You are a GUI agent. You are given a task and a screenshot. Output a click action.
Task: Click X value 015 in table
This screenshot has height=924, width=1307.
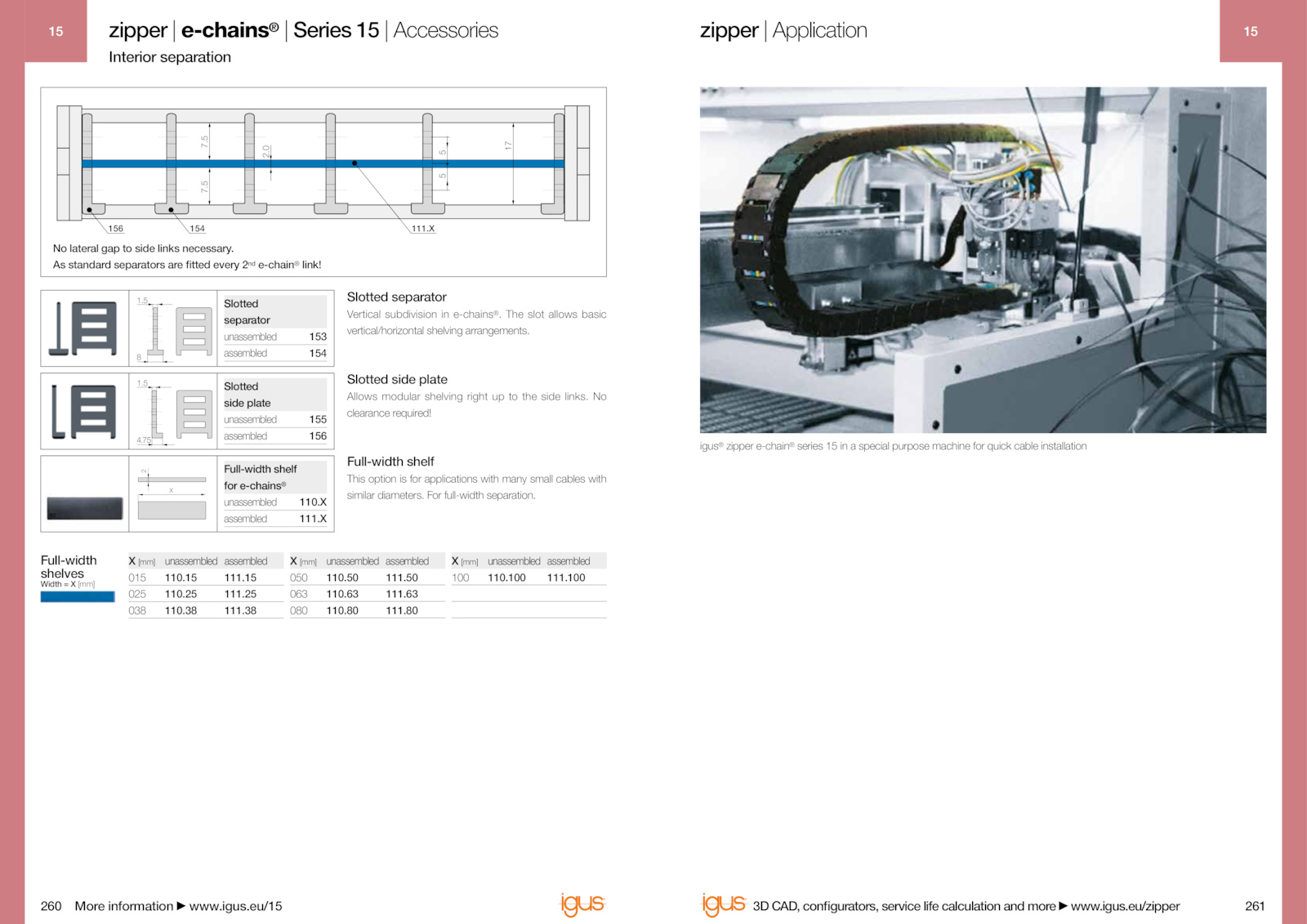click(137, 578)
